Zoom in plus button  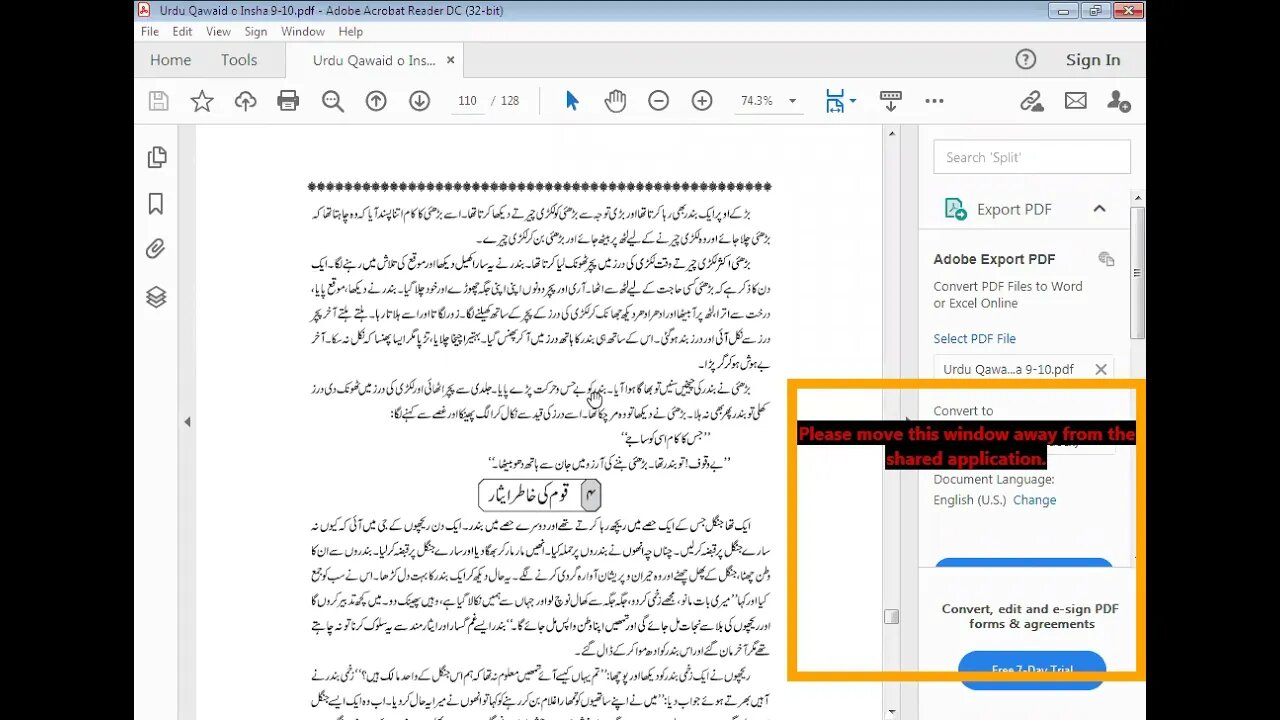point(702,101)
